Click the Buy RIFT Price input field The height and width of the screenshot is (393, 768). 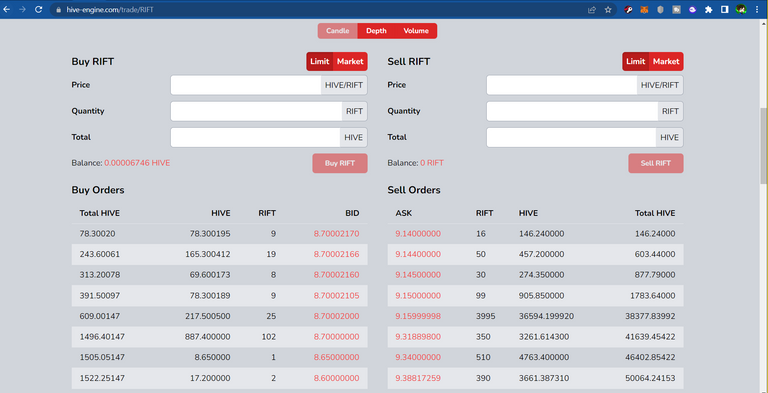[x=246, y=85]
